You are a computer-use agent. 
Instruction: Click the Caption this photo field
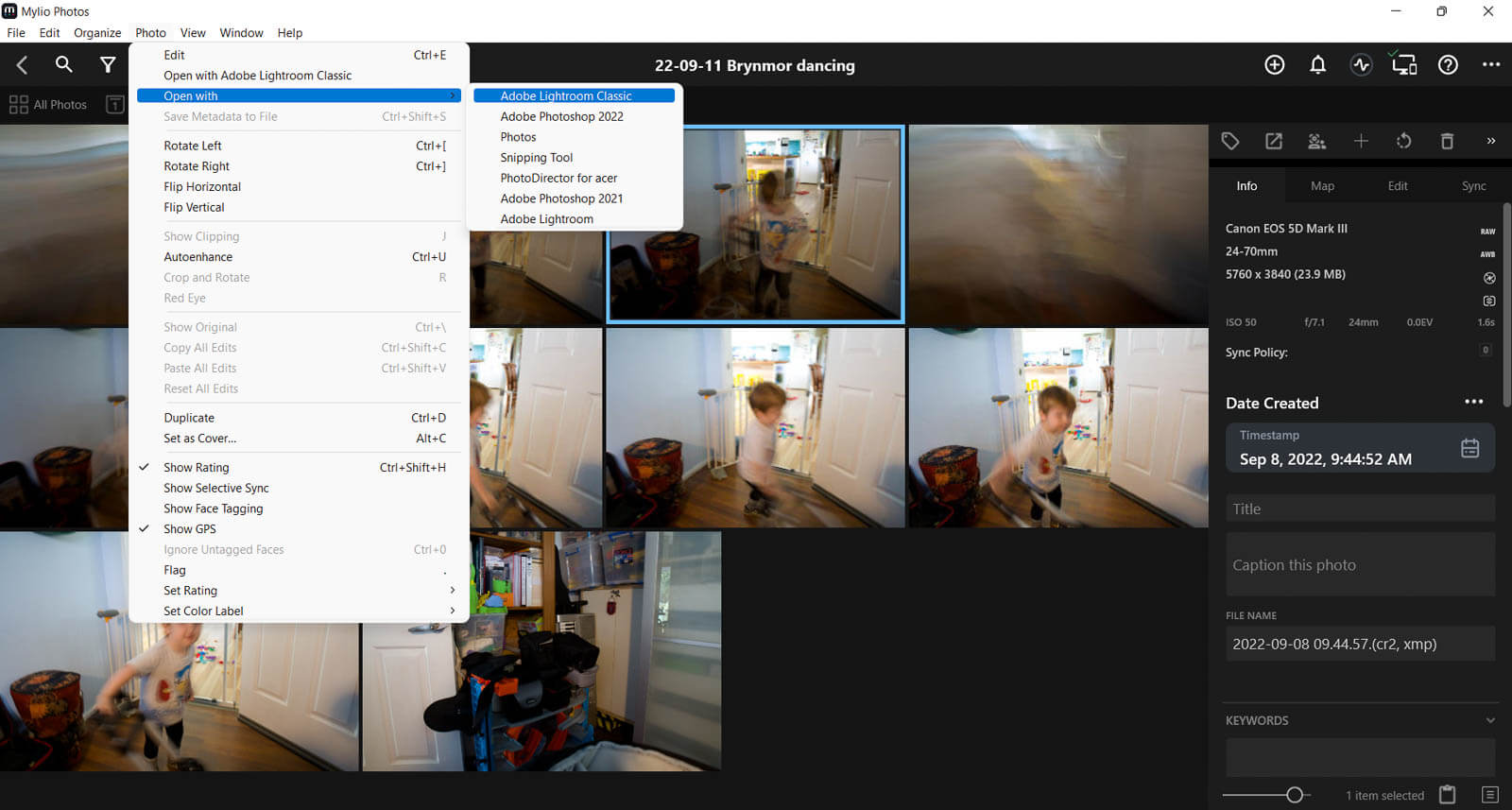(1360, 565)
